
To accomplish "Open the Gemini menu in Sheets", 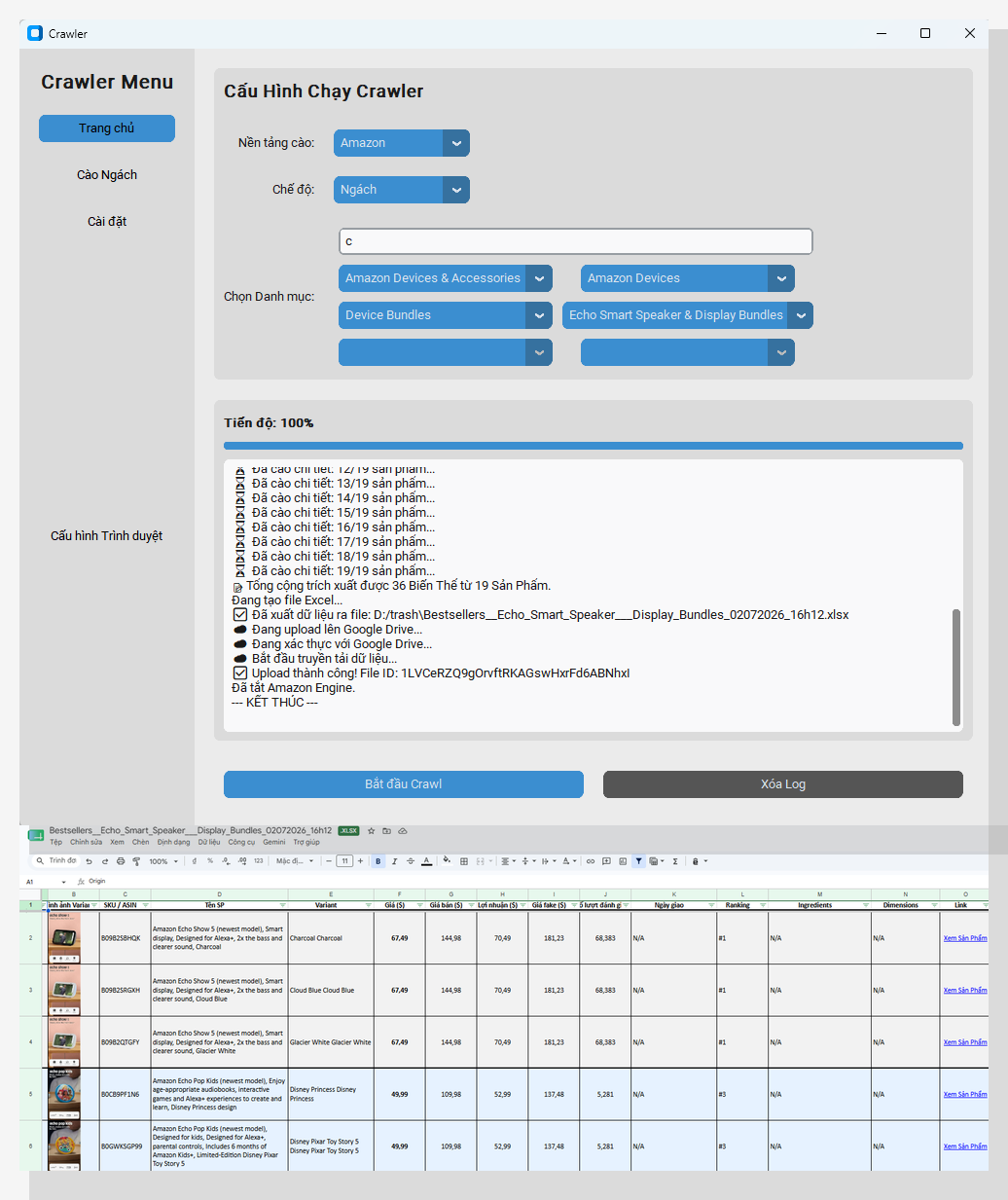I will pos(274,843).
